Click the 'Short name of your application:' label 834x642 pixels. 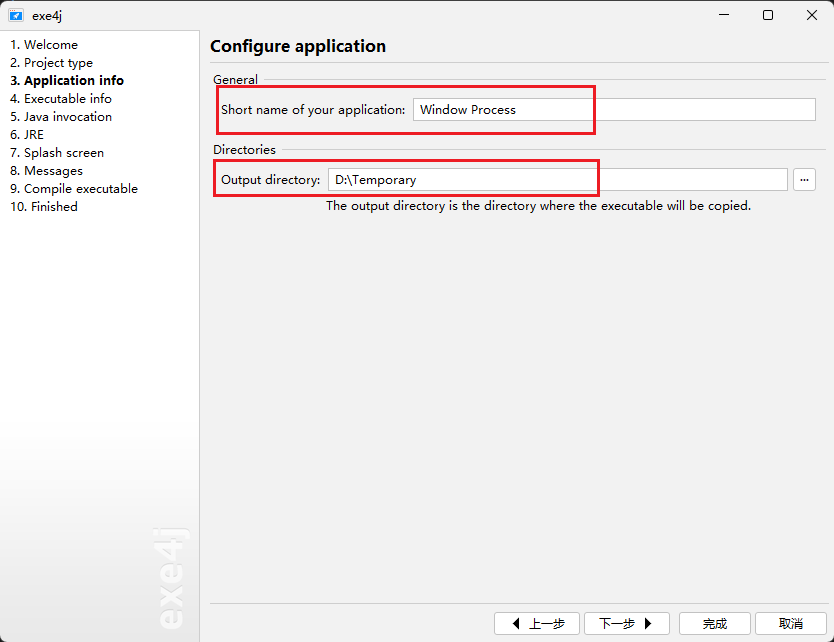pos(313,110)
